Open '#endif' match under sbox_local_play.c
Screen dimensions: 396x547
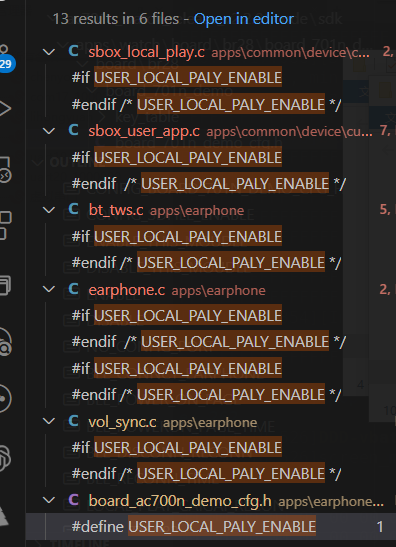tap(206, 105)
